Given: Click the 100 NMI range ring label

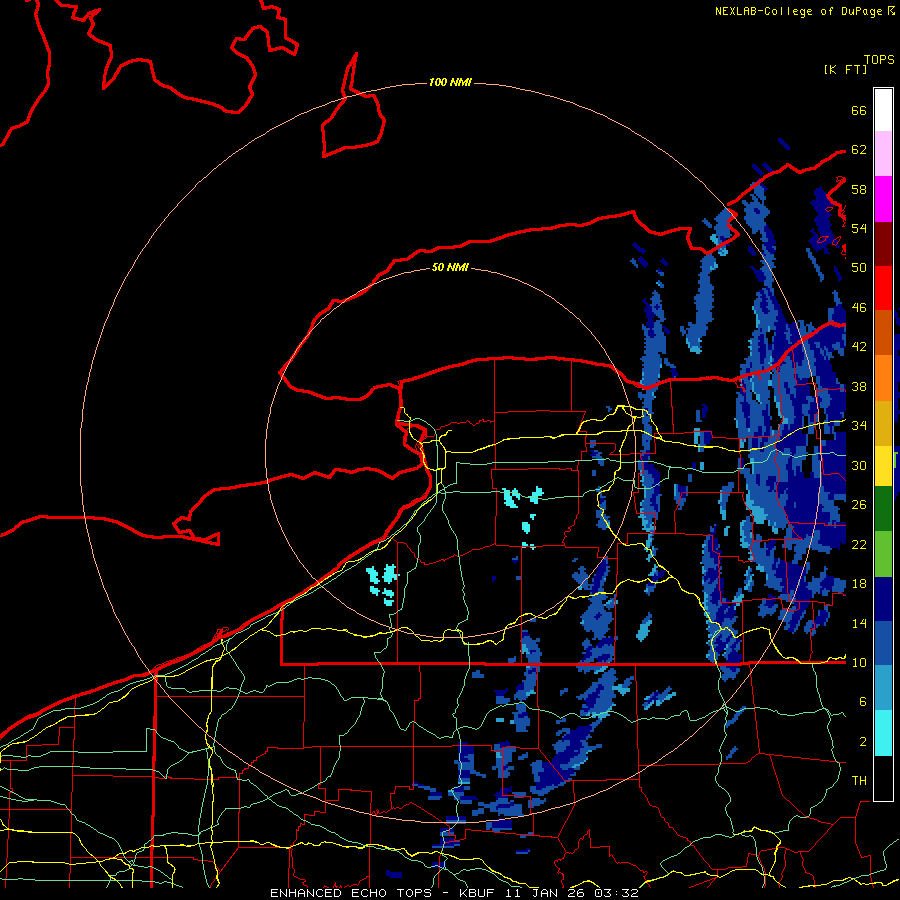Looking at the screenshot, I should 450,83.
